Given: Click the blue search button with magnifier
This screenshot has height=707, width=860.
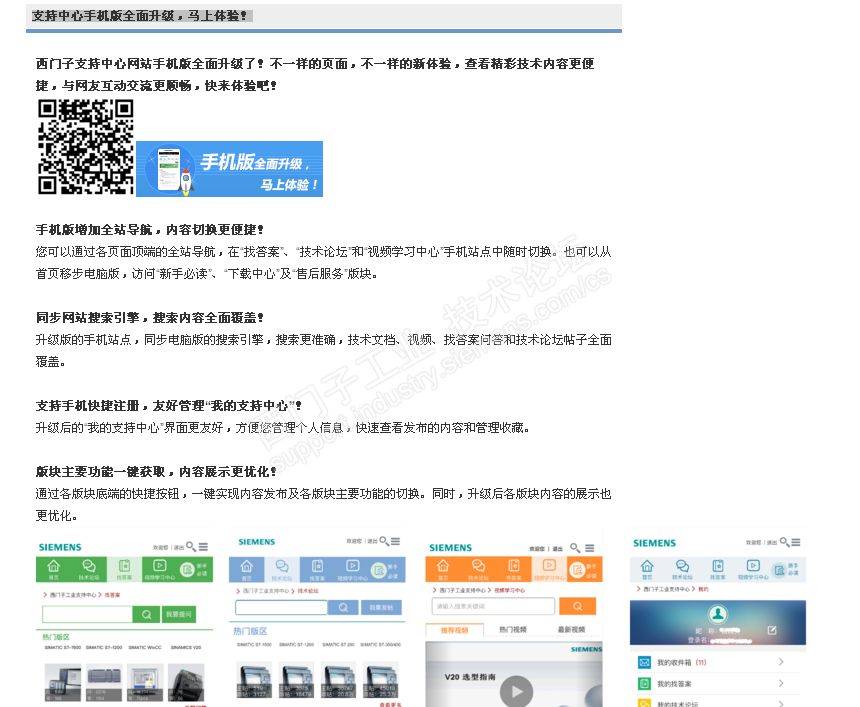Looking at the screenshot, I should 343,607.
